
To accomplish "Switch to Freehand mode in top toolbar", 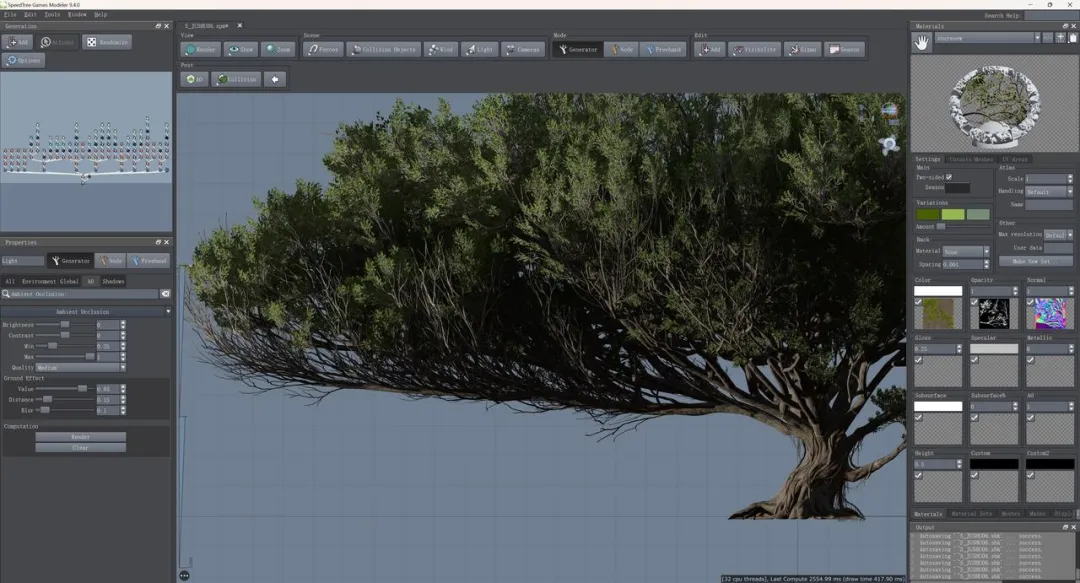I will [663, 49].
